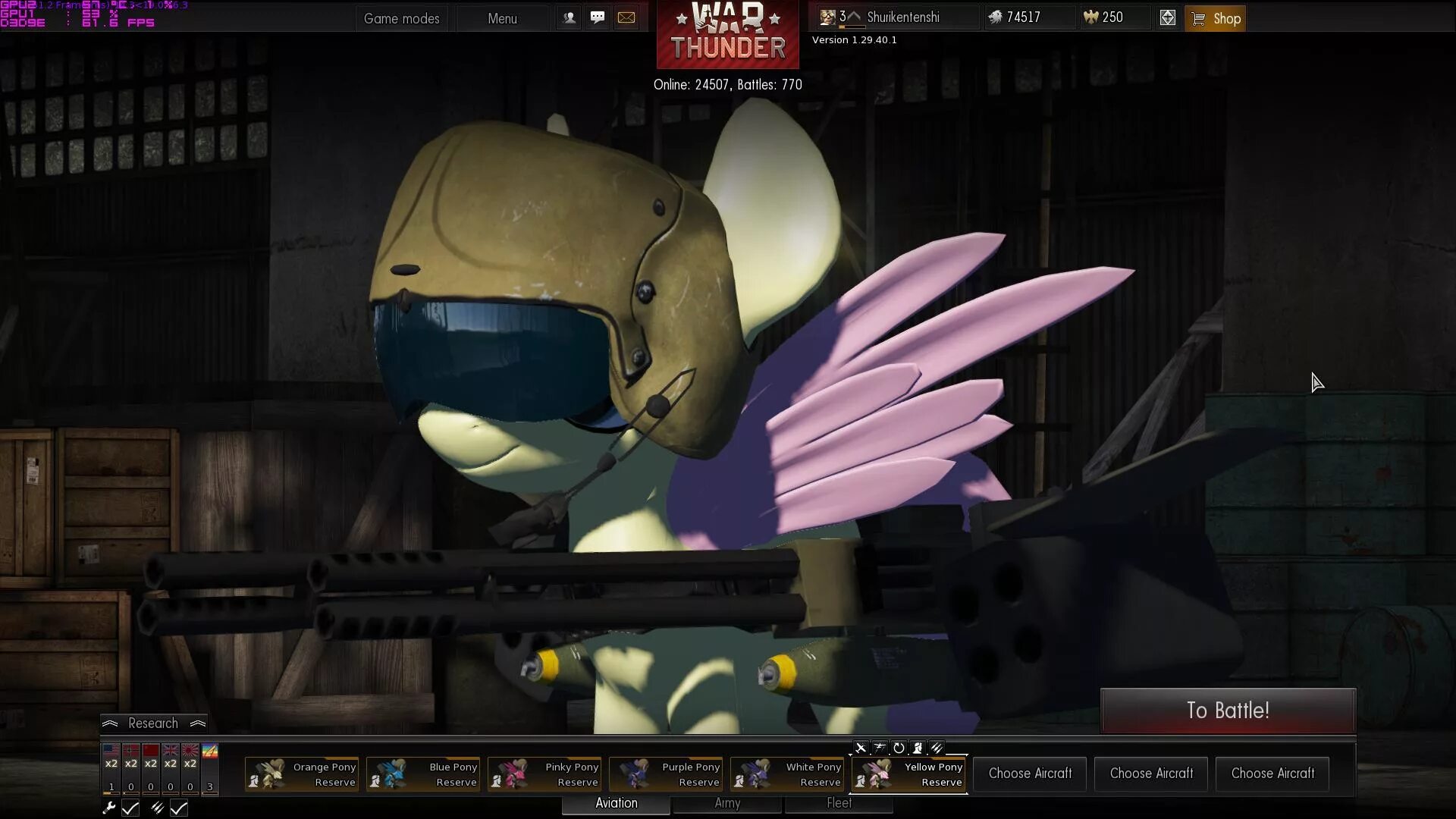The height and width of the screenshot is (819, 1456).
Task: Open the Shop button
Action: 1215,18
